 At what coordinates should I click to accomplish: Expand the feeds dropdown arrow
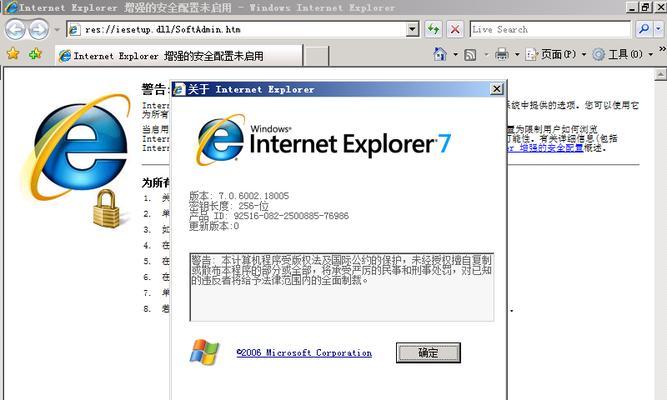(486, 54)
